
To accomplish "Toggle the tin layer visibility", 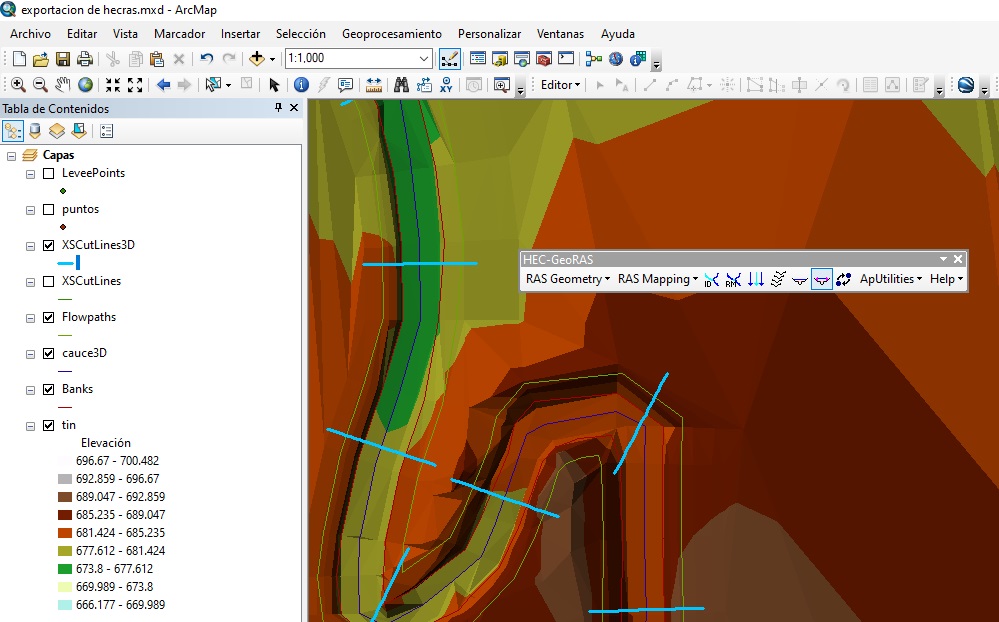I will tap(48, 426).
